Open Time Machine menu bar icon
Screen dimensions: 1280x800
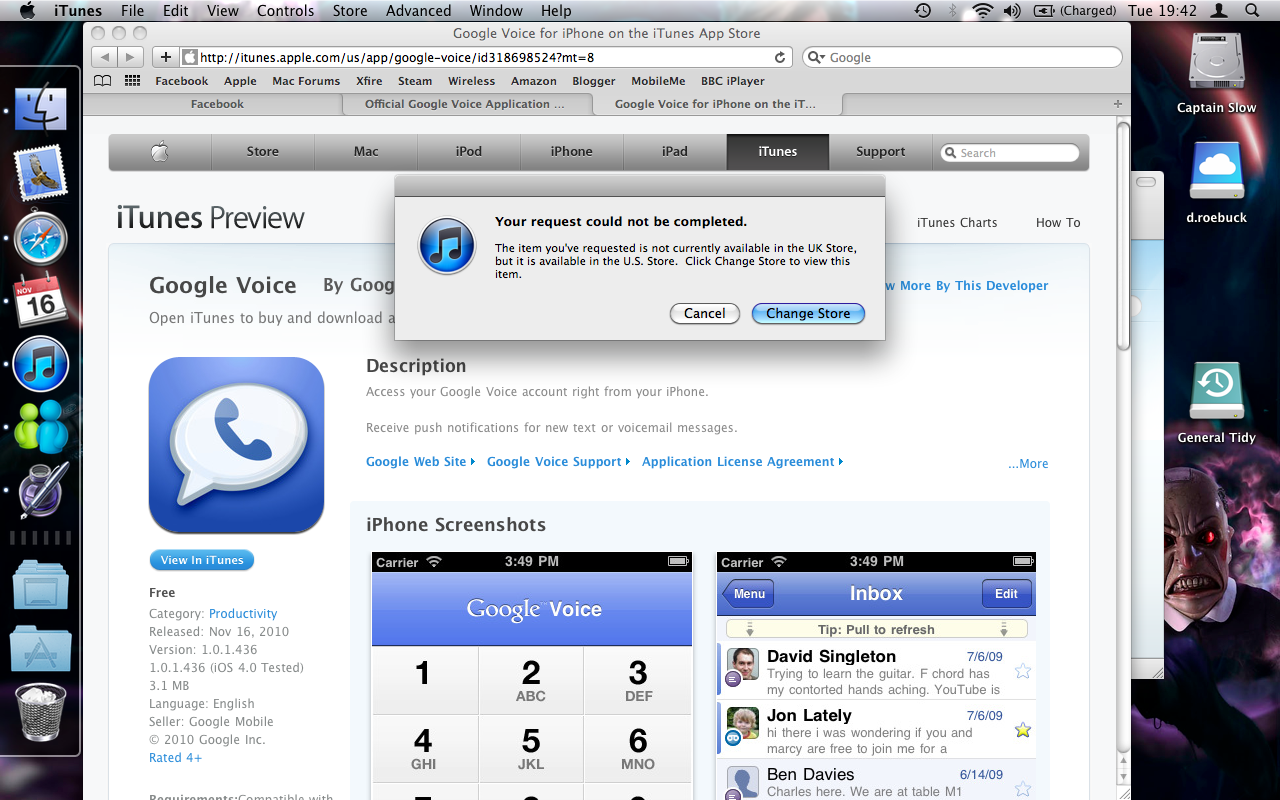923,11
